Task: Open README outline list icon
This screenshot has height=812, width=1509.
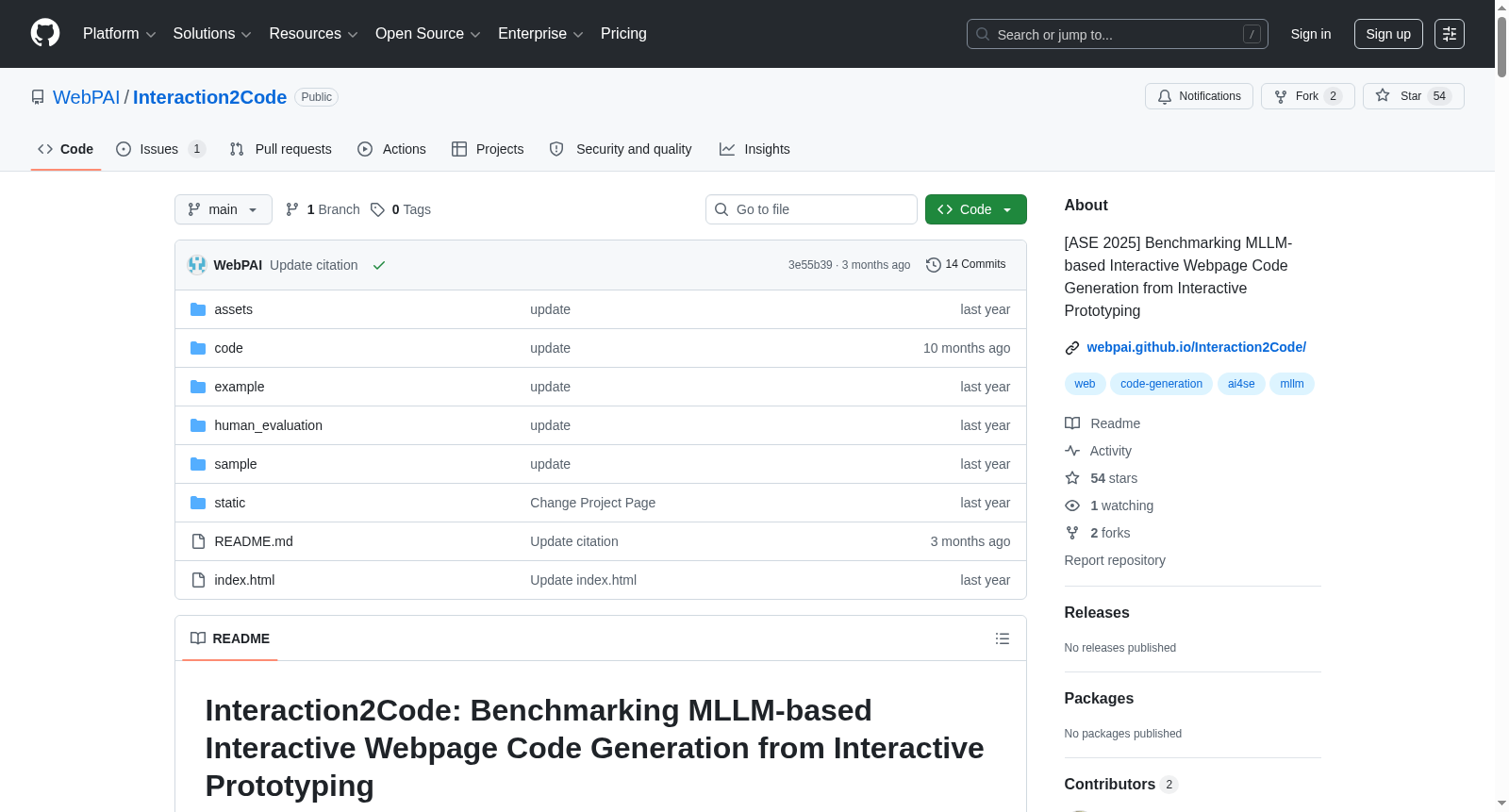Action: coord(1003,638)
